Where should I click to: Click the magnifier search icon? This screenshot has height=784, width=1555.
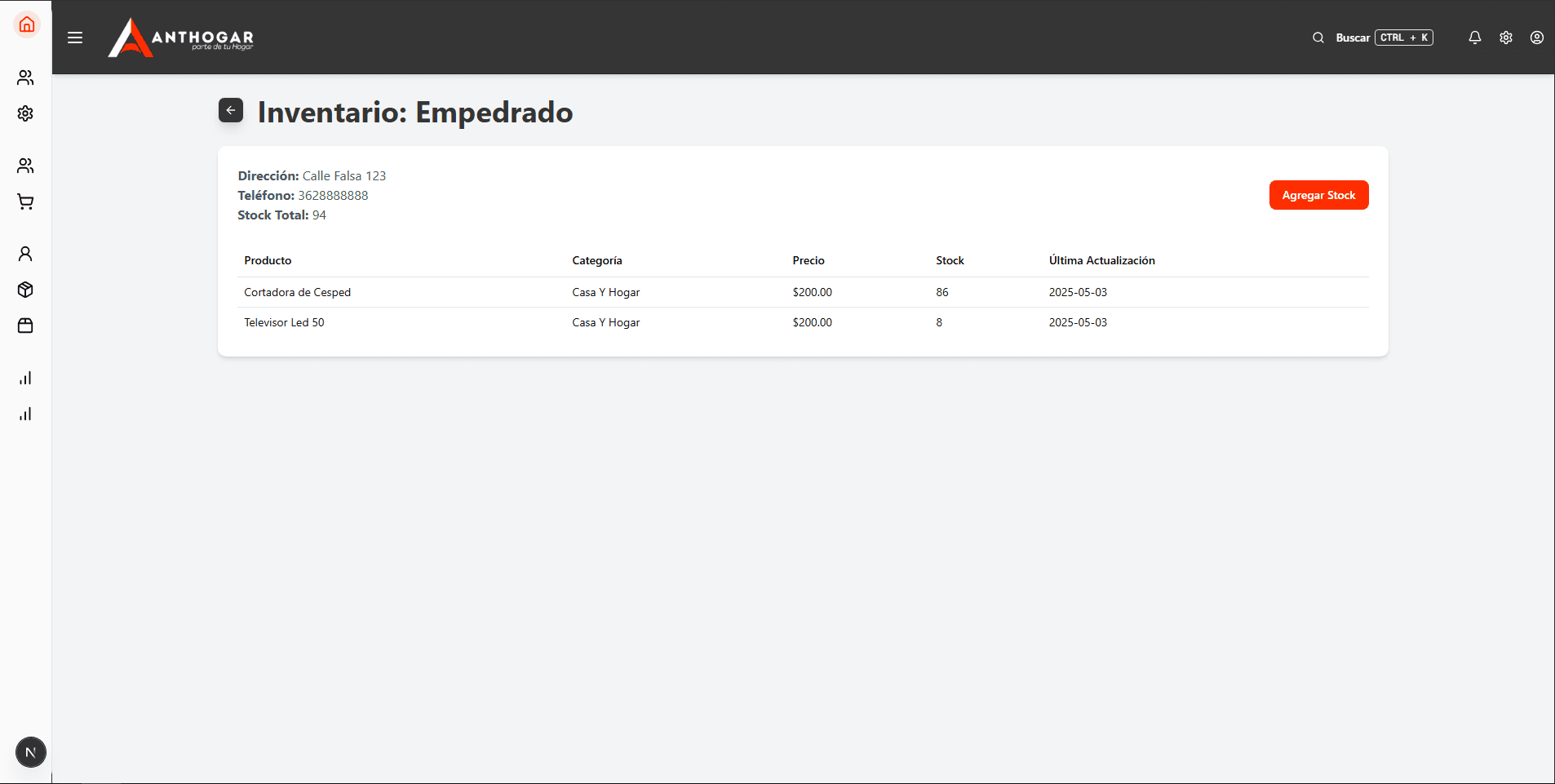click(1318, 38)
